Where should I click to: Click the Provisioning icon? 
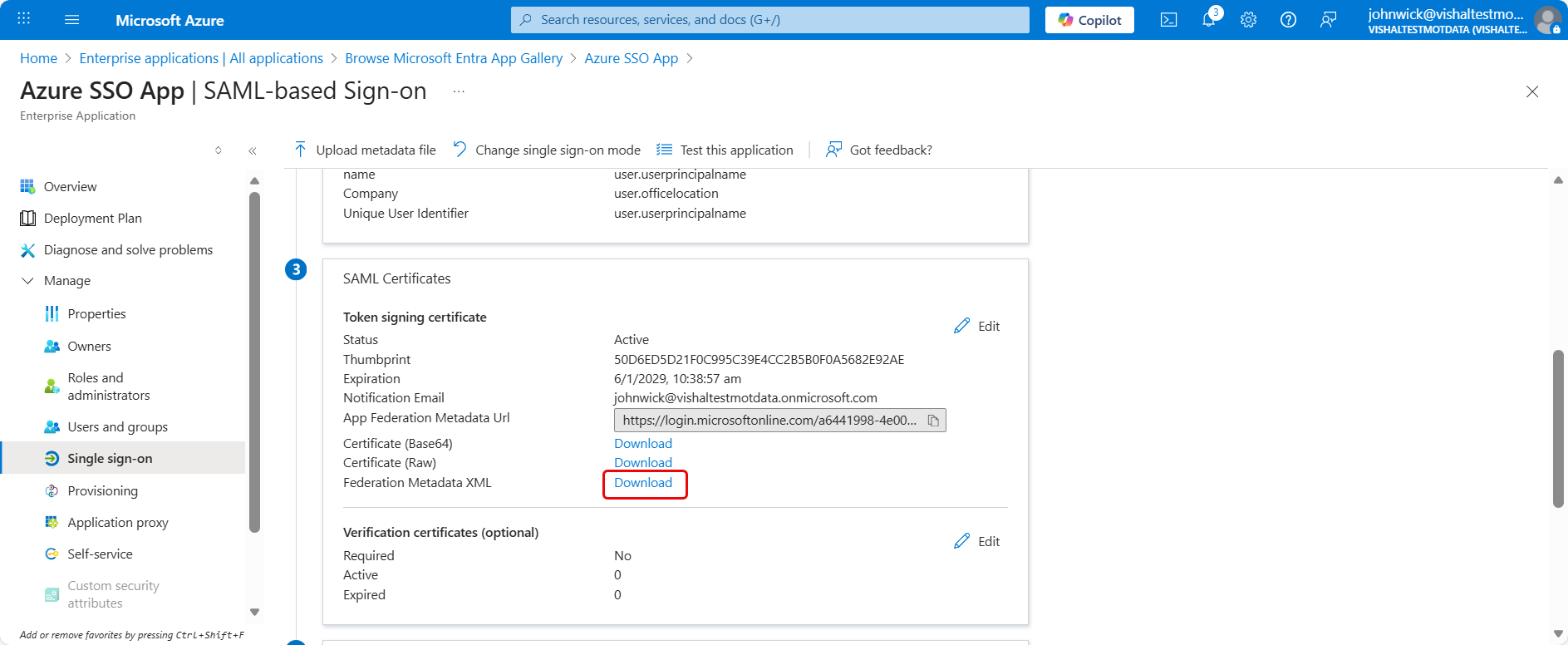click(52, 490)
